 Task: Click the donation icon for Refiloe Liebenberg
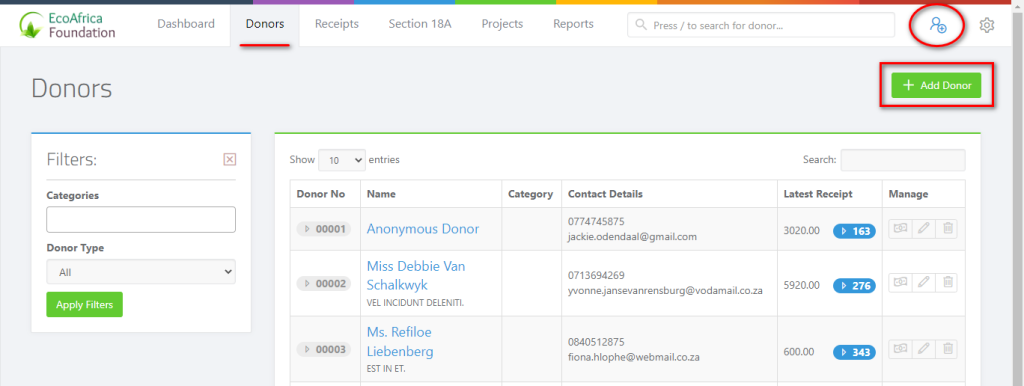tap(900, 349)
